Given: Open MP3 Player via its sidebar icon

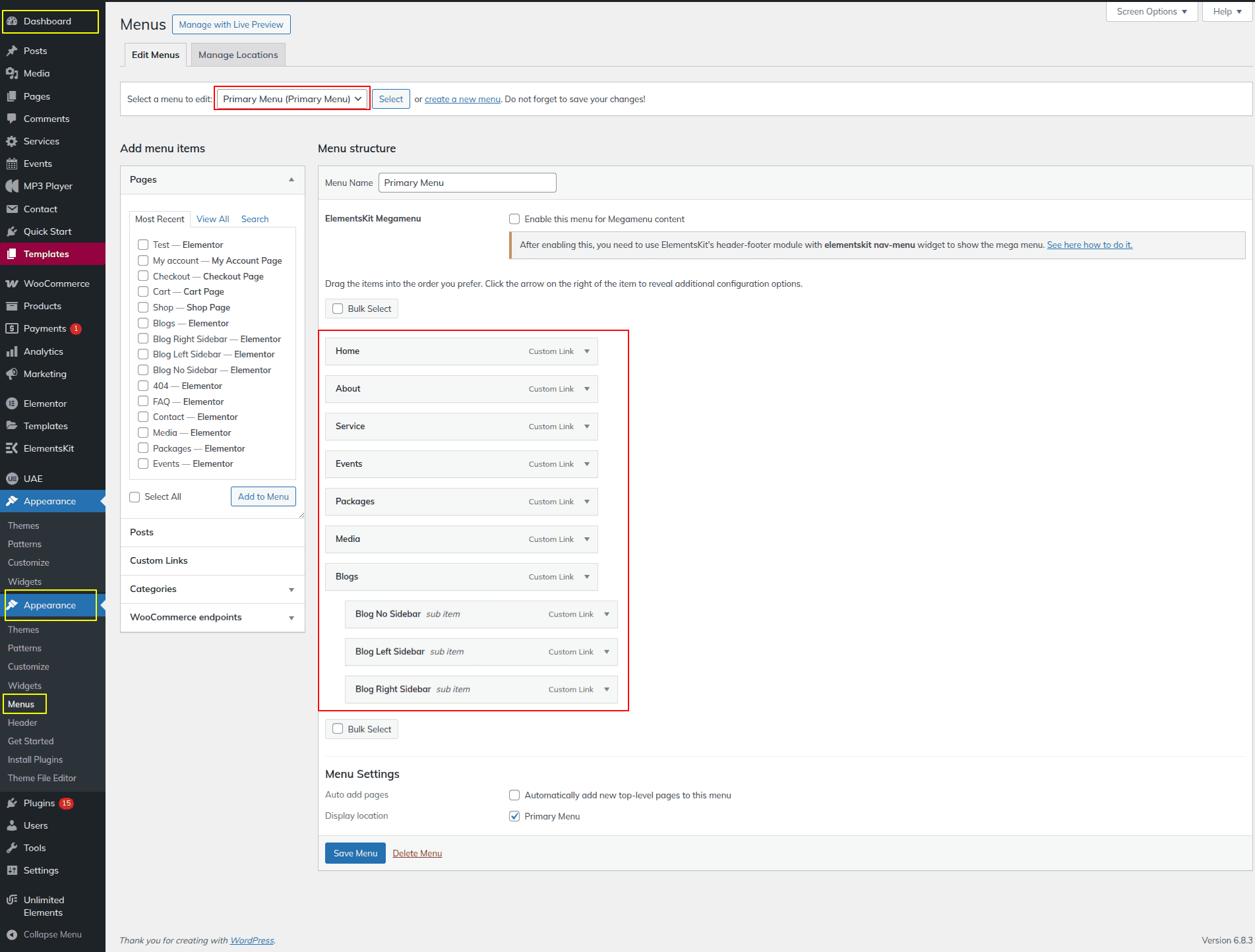Looking at the screenshot, I should [12, 186].
